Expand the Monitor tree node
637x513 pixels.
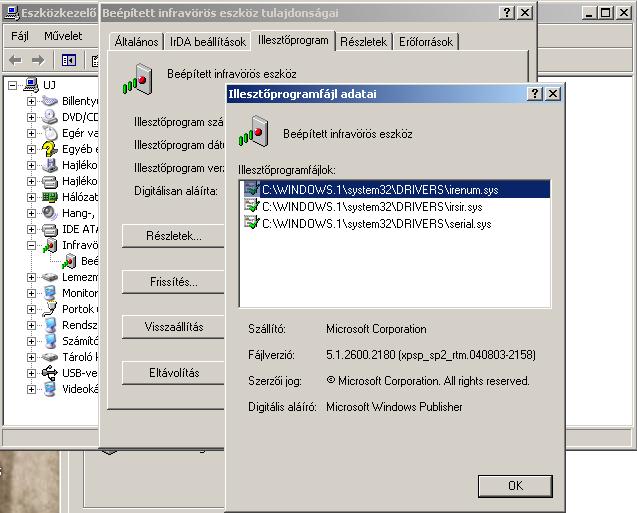click(31, 293)
